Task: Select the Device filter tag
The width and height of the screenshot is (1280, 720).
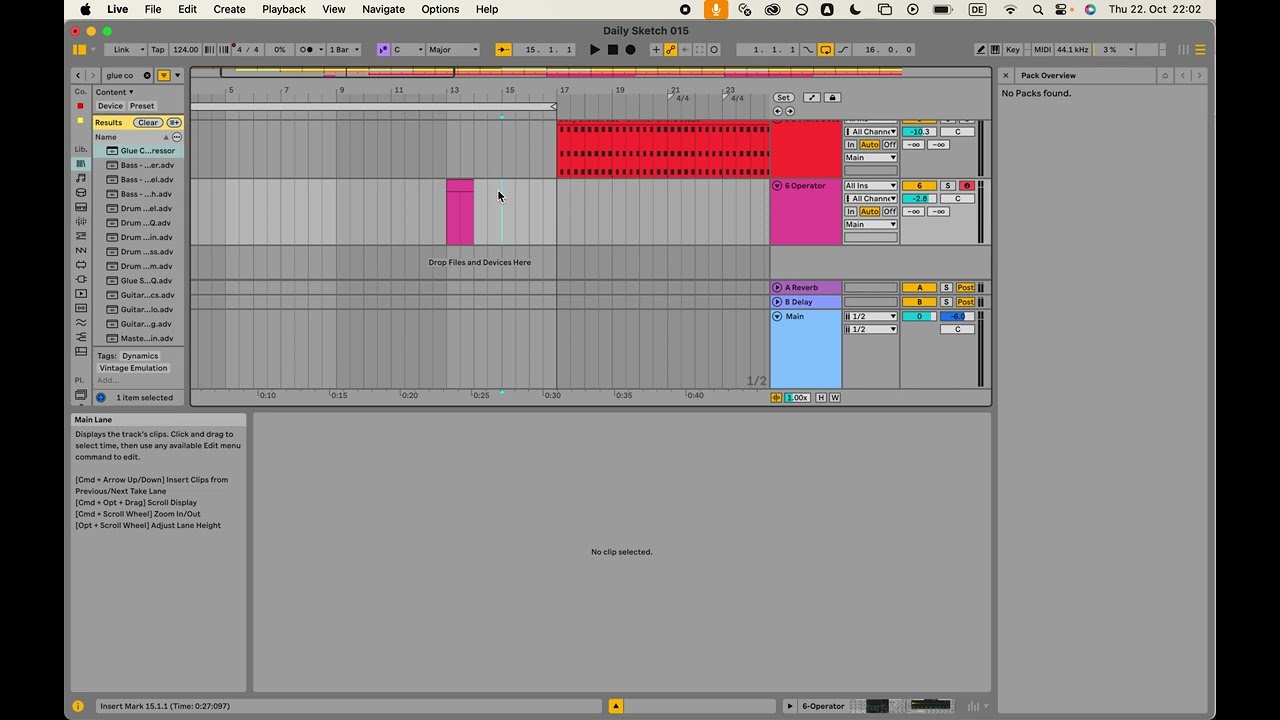Action: point(110,106)
